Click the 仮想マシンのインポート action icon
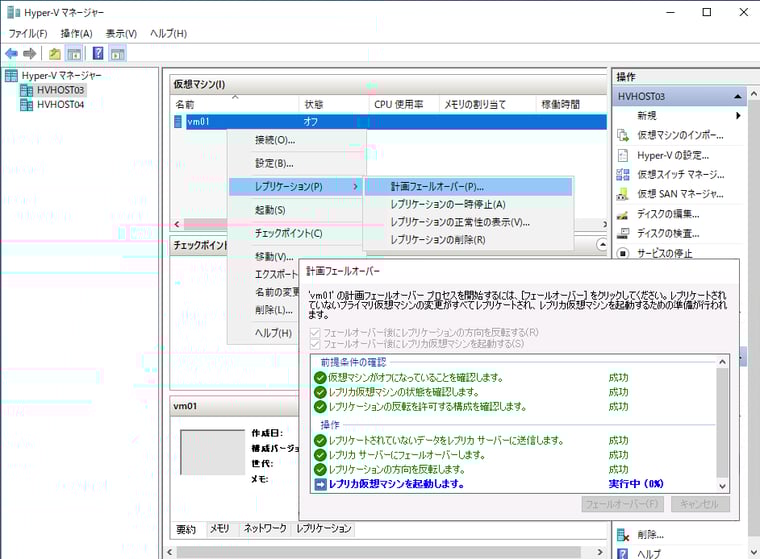The height and width of the screenshot is (559, 760). [623, 135]
